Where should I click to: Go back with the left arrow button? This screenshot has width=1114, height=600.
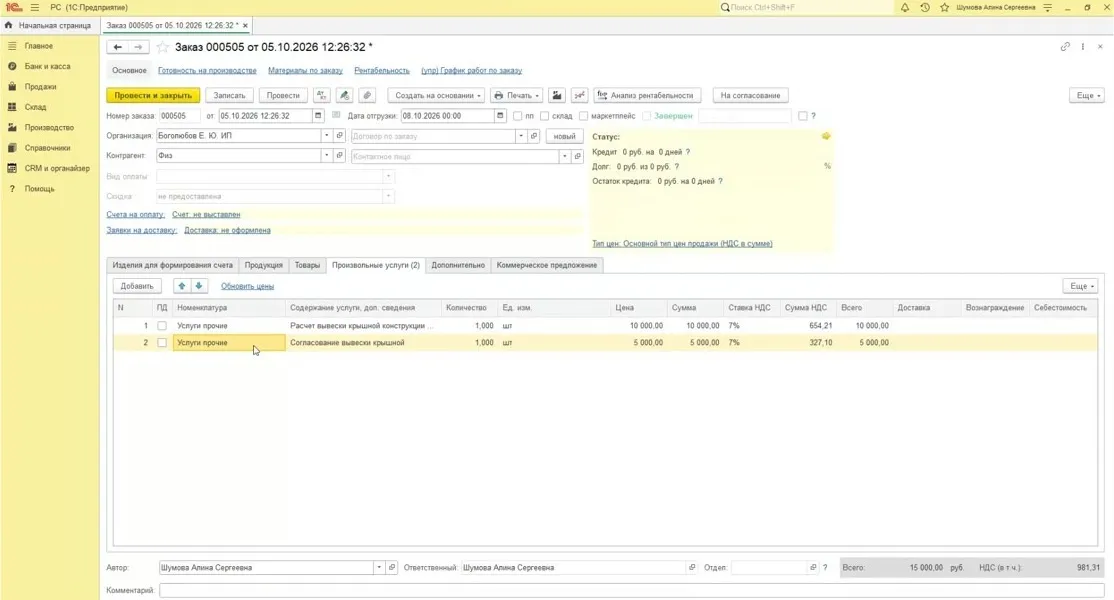click(117, 47)
